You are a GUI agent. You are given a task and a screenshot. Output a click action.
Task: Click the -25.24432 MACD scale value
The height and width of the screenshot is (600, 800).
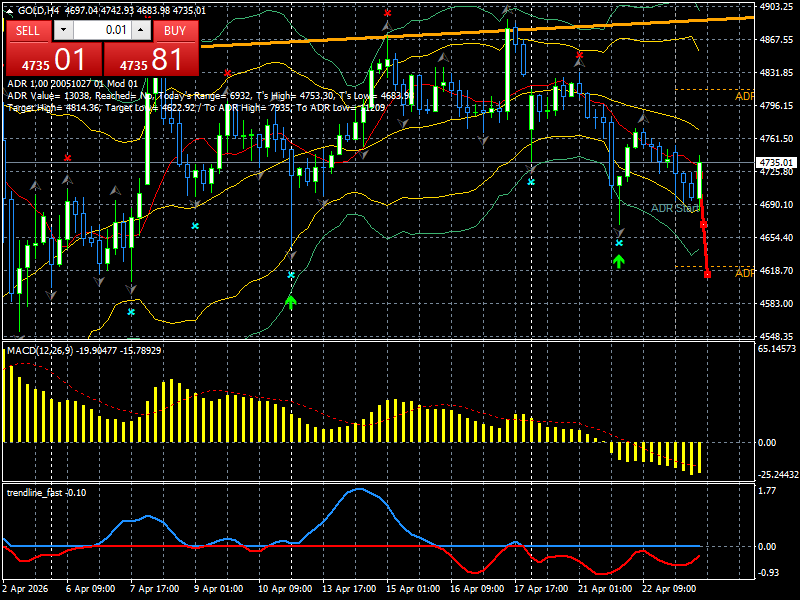[x=778, y=474]
